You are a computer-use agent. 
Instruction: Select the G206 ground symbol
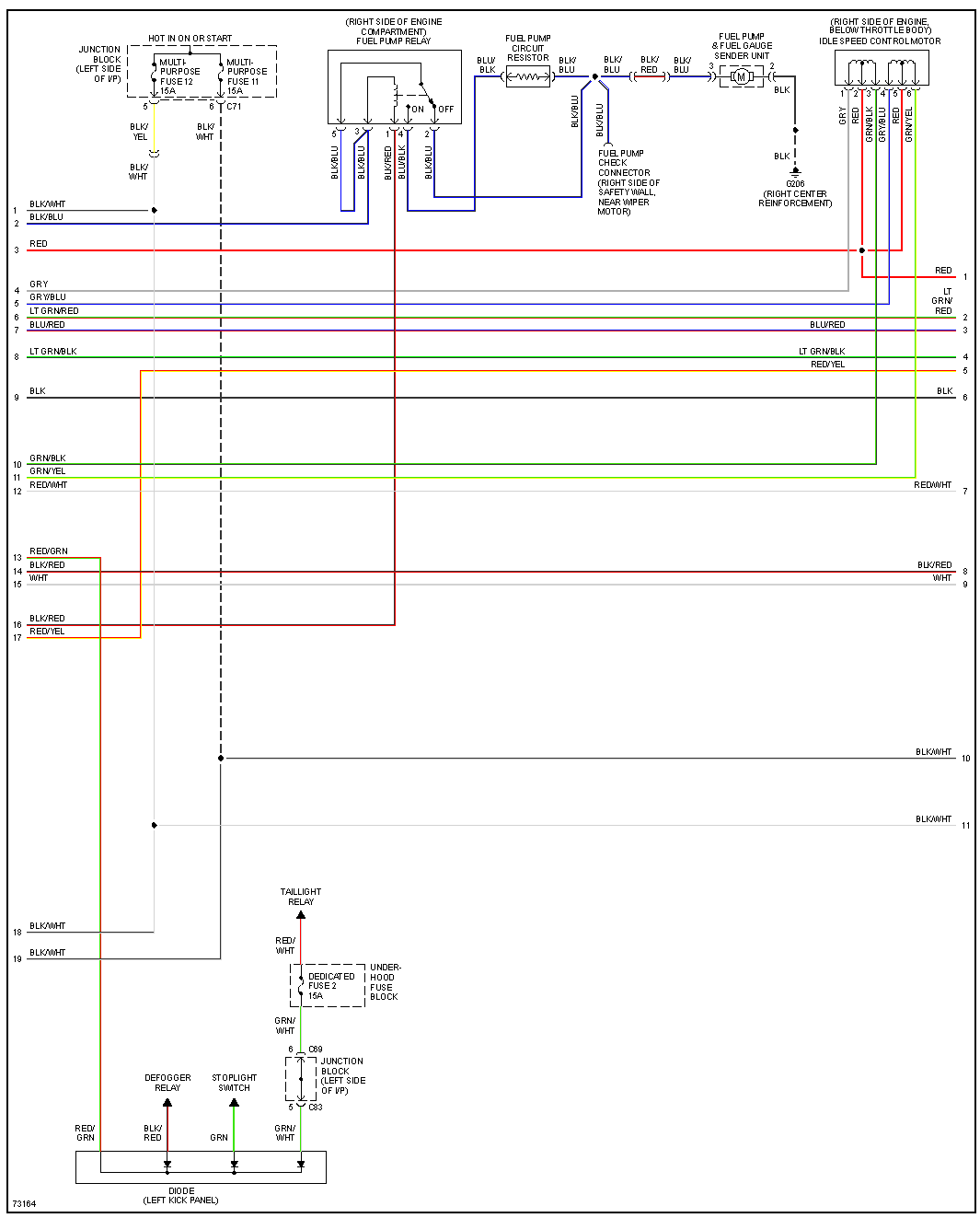[x=796, y=172]
